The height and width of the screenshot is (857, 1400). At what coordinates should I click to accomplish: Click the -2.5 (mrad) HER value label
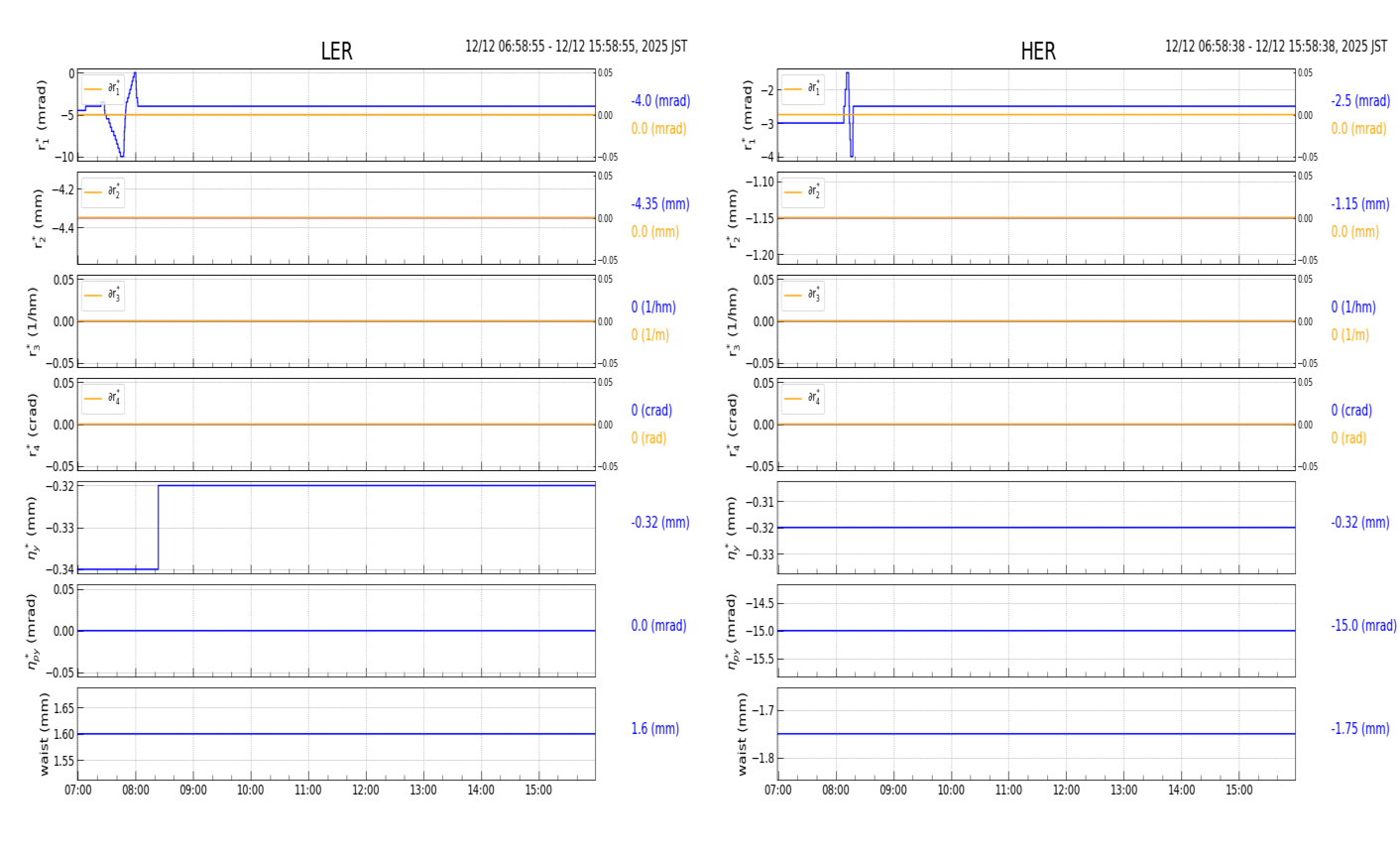tap(1359, 101)
